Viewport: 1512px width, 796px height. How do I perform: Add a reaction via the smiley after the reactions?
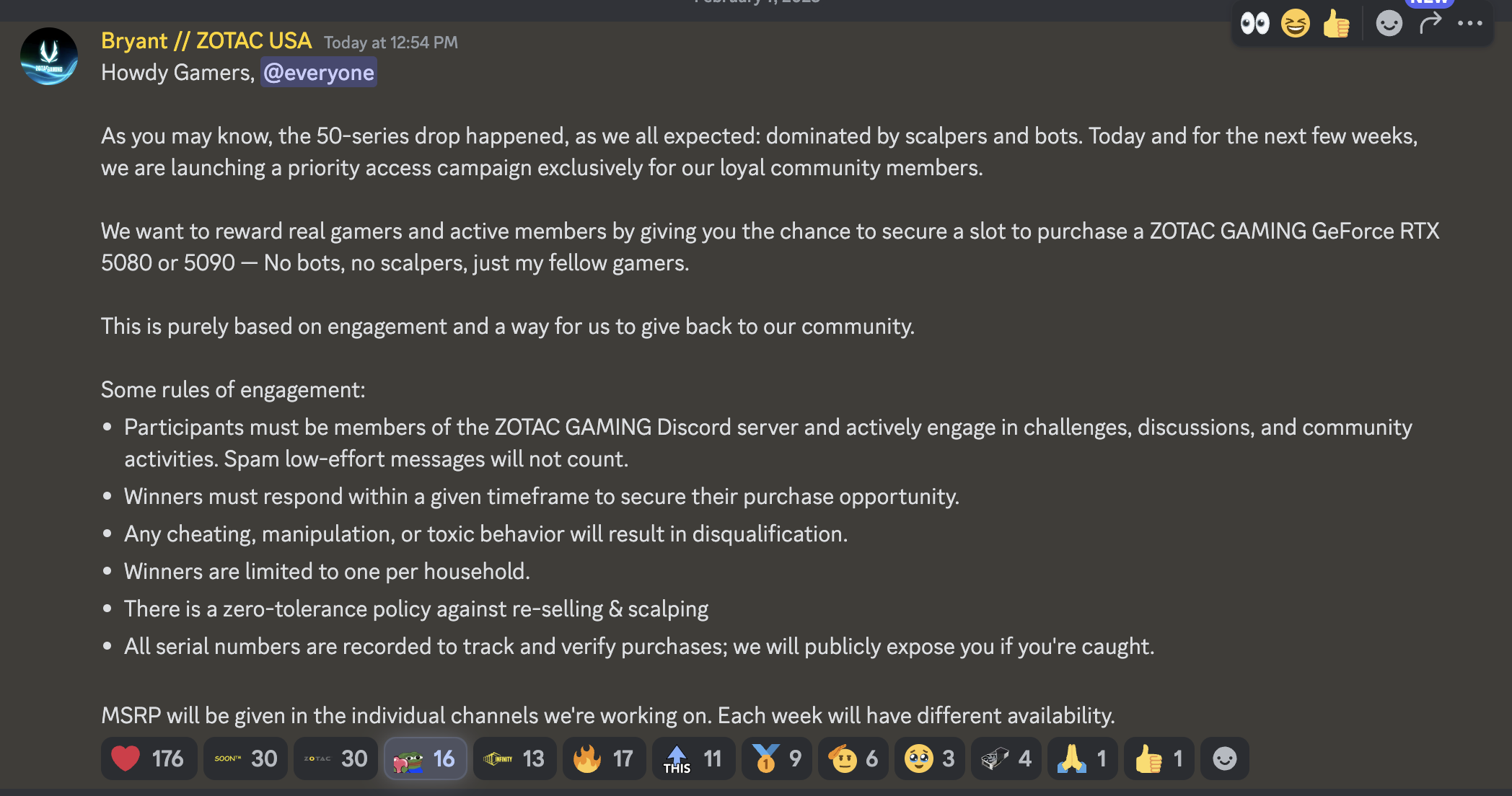(1224, 759)
